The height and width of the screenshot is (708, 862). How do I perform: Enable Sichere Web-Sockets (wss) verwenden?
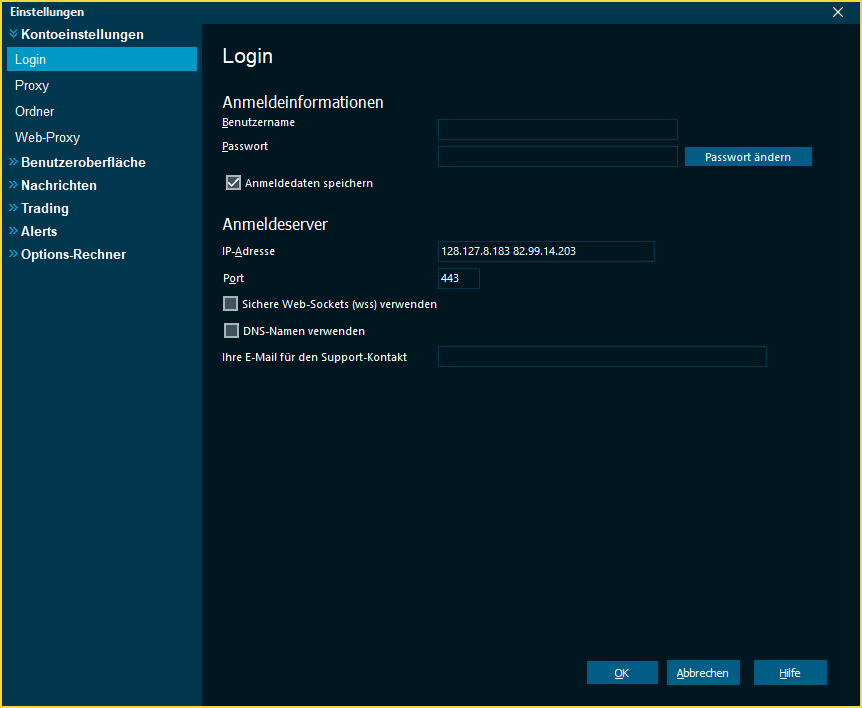(230, 304)
